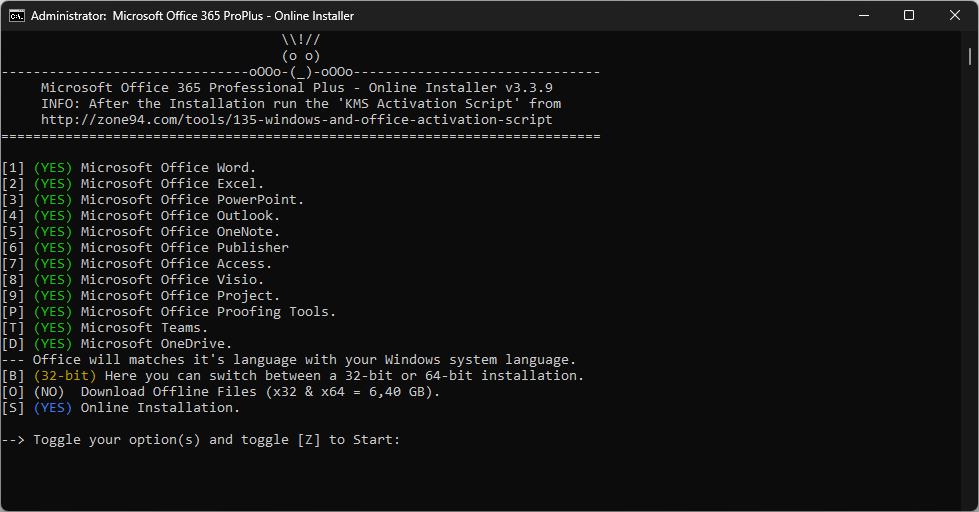Viewport: 979px width, 512px height.
Task: Click the vertical scrollbar thumb
Action: (970, 56)
